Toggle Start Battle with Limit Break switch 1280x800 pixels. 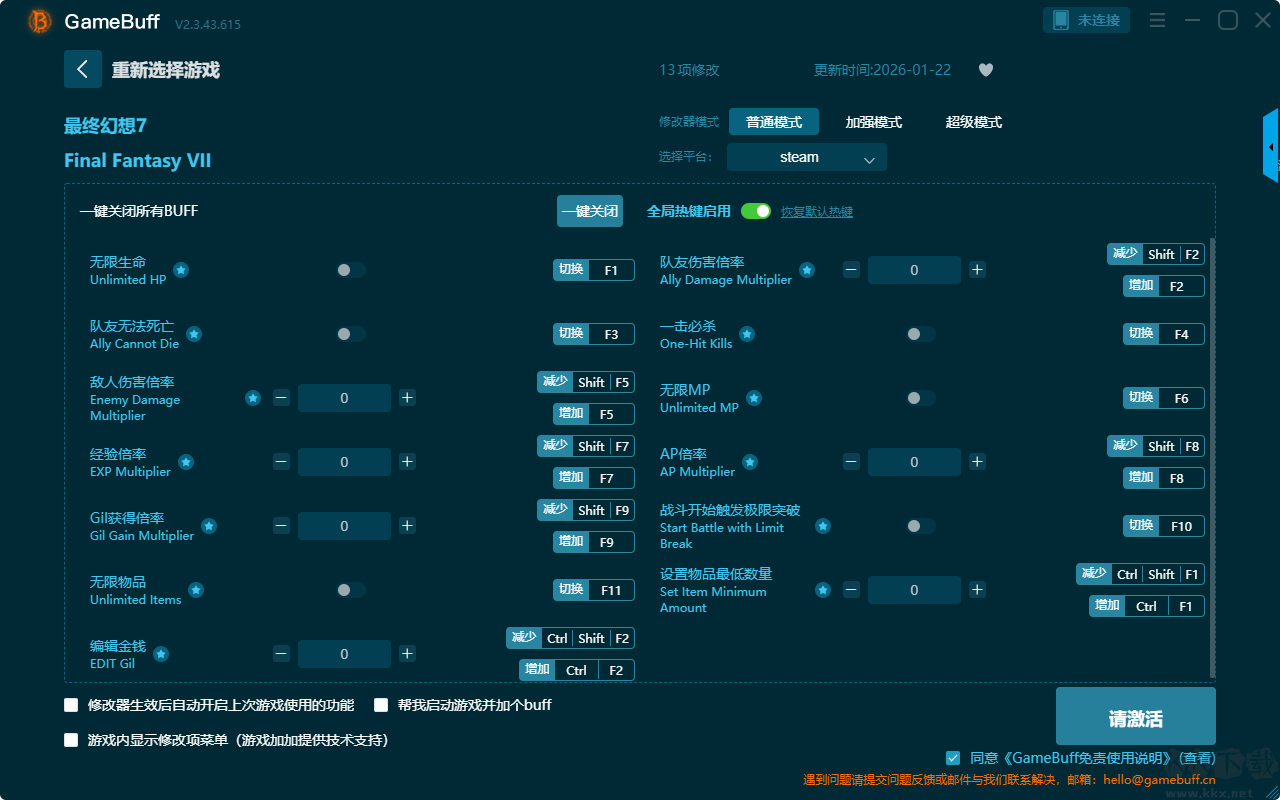point(921,526)
